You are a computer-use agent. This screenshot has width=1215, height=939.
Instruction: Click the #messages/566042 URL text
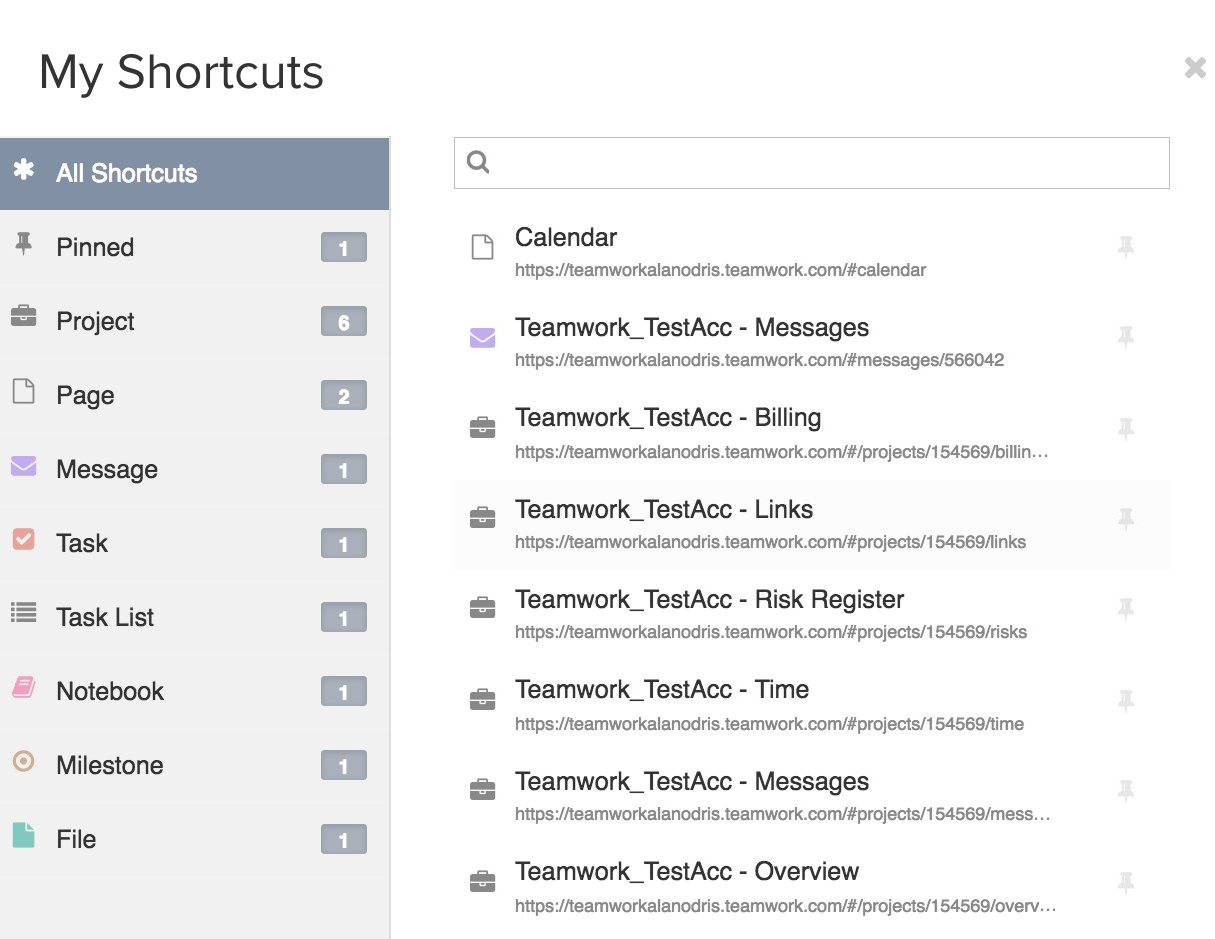click(x=760, y=360)
